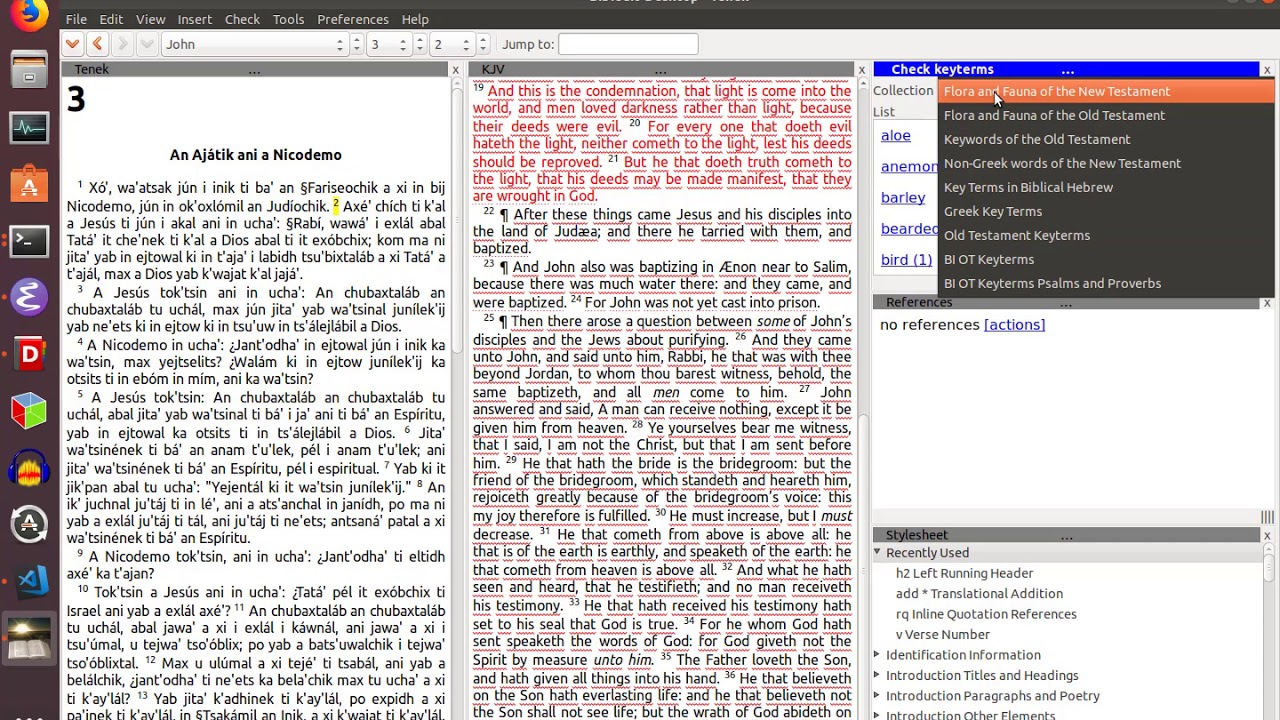
Task: Open the Stylesheet panel ellipsis menu
Action: coord(1066,536)
